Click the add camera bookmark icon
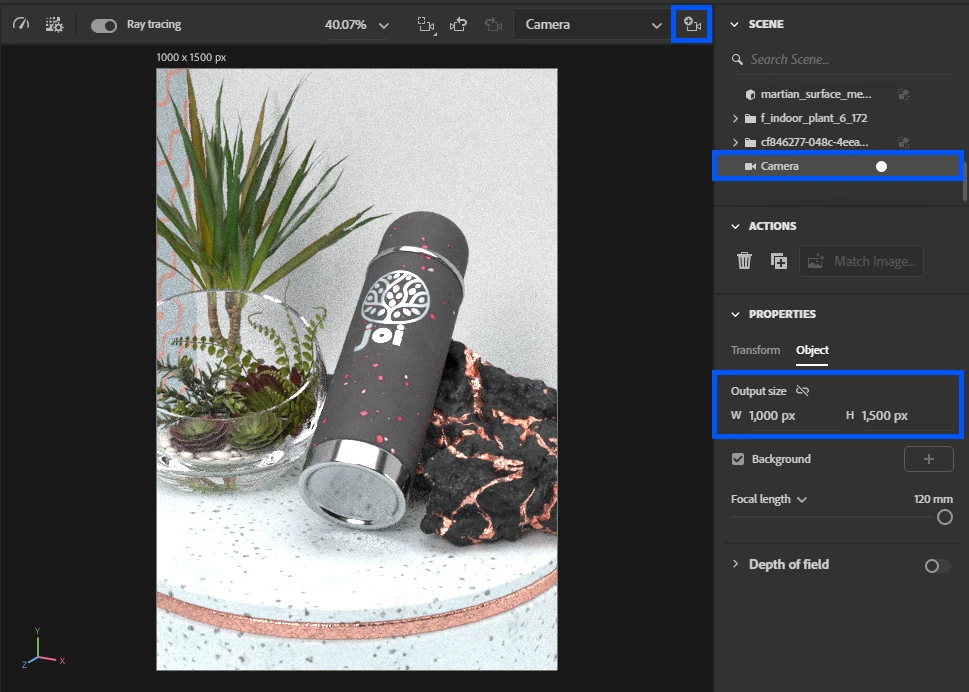 [692, 25]
